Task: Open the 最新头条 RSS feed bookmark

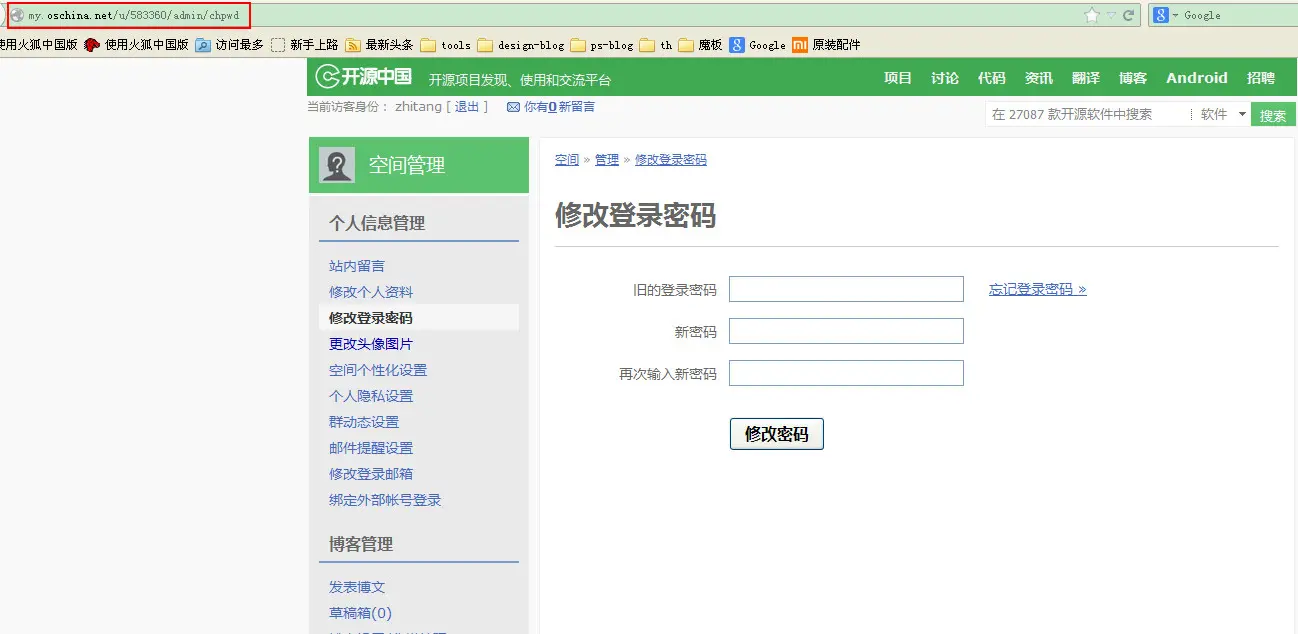Action: coord(379,45)
